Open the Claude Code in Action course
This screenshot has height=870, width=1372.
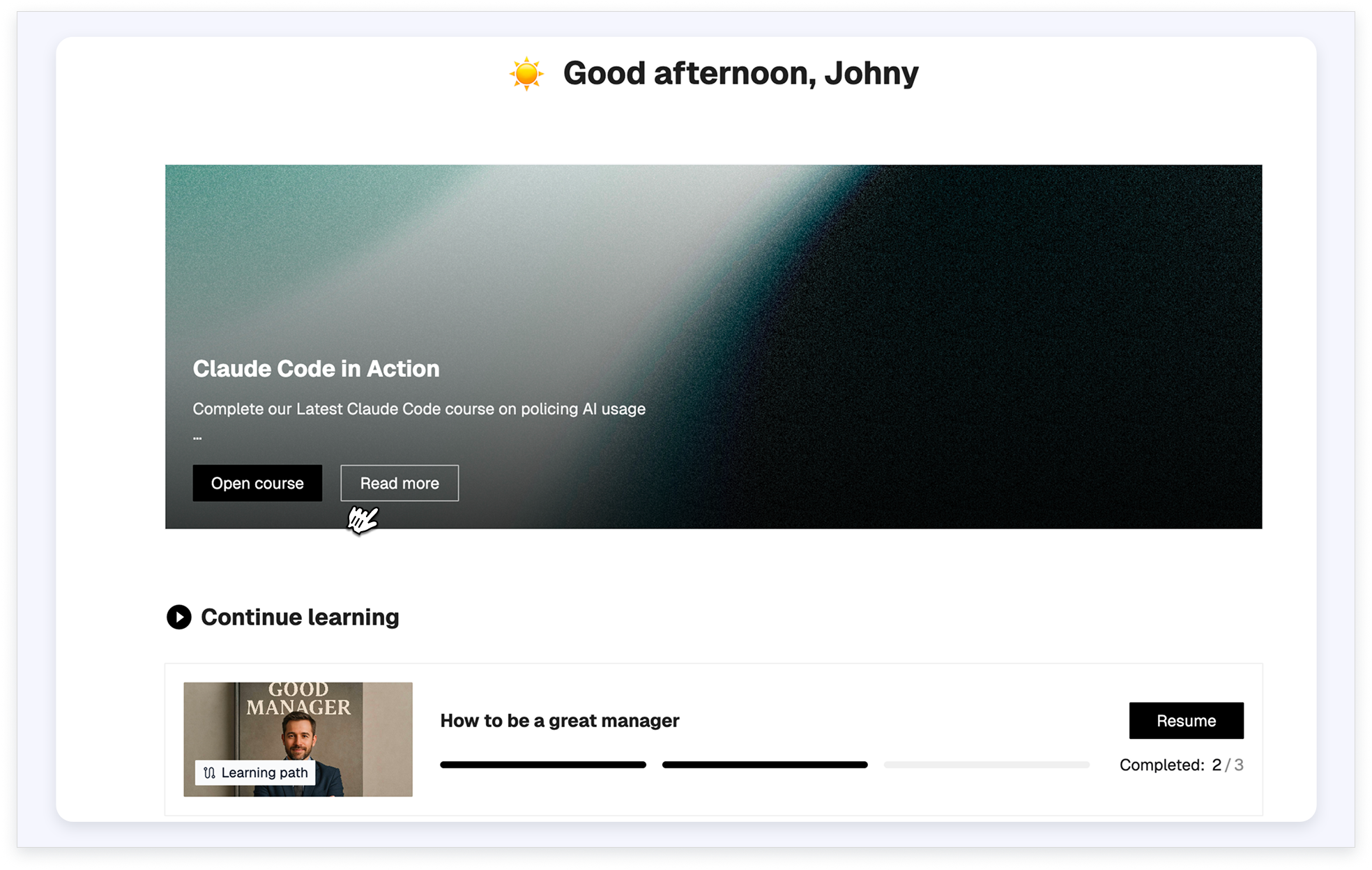[257, 483]
